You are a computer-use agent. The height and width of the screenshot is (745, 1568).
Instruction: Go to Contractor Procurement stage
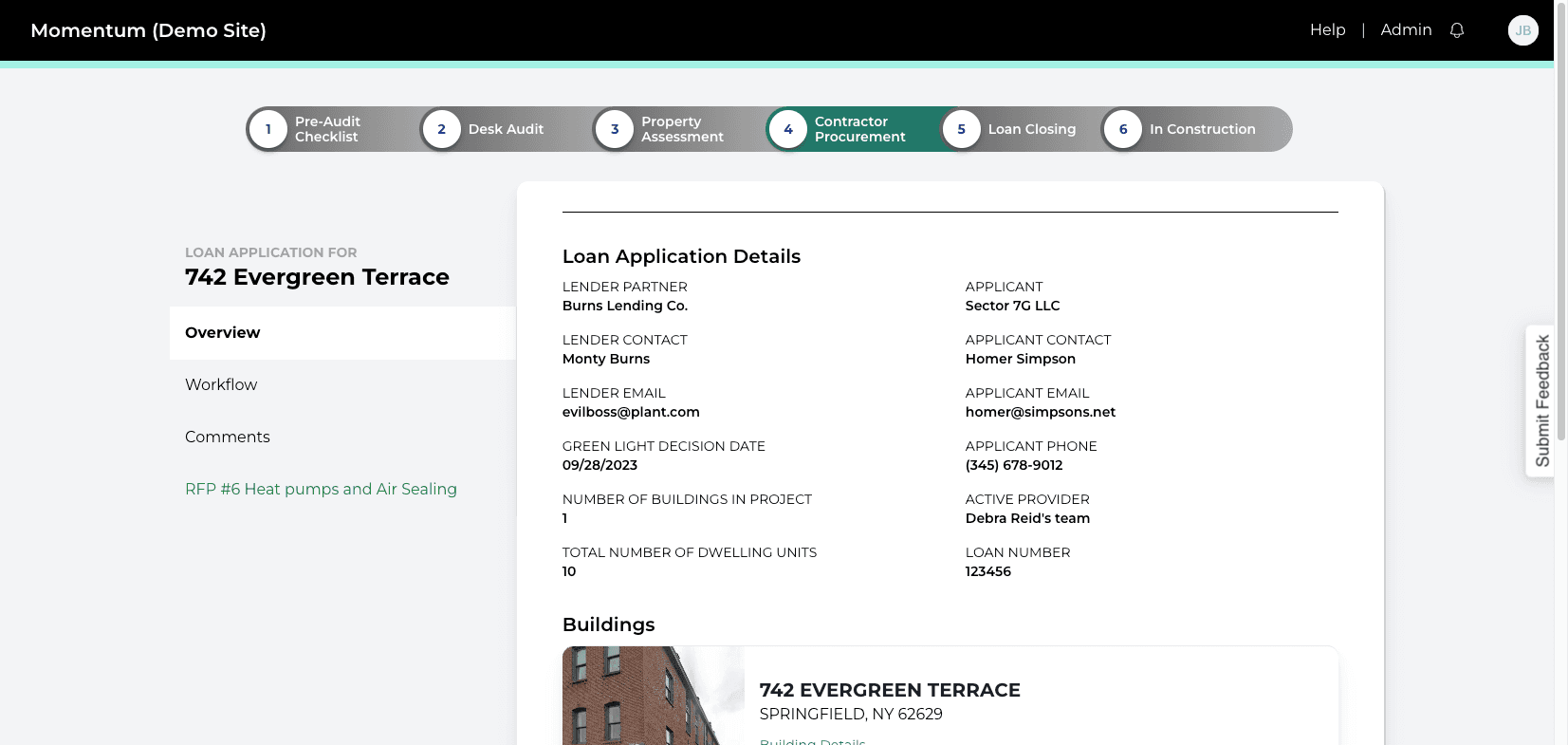pos(859,129)
